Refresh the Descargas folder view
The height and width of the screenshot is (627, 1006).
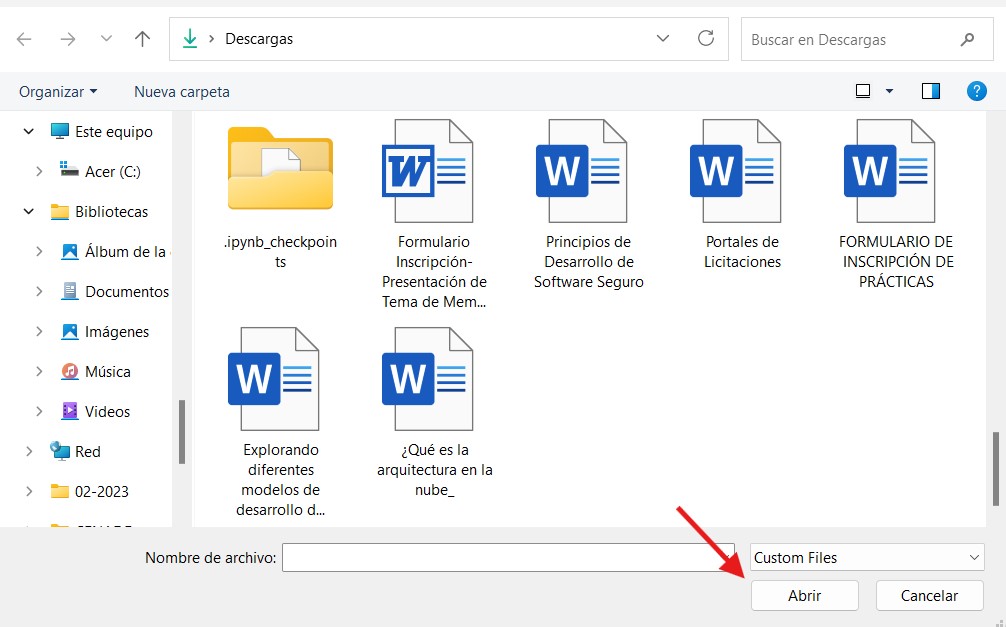pos(706,39)
